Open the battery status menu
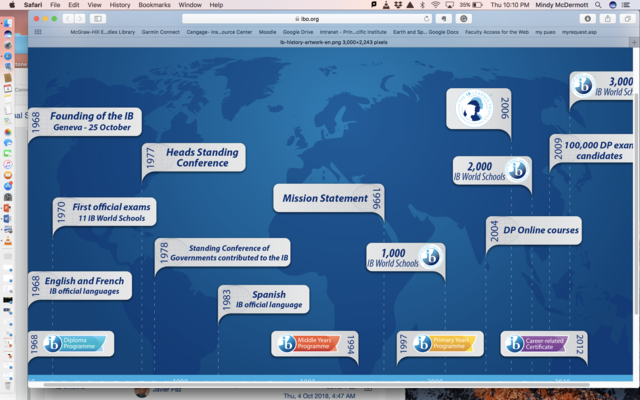Viewport: 640px width, 400px height. click(x=471, y=5)
